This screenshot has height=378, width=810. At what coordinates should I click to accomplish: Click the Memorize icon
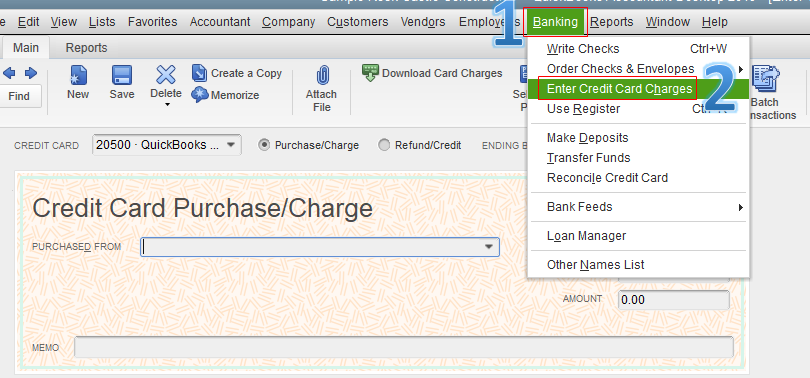(x=199, y=95)
